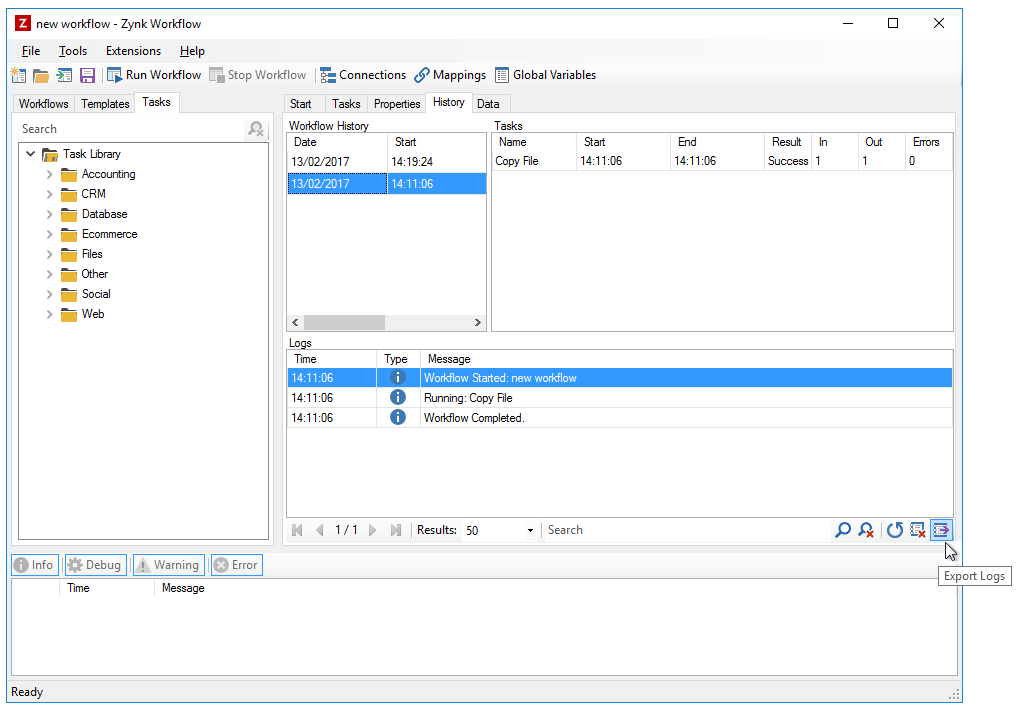The image size is (1019, 705).
Task: Open Connections from the toolbar
Action: [x=363, y=75]
